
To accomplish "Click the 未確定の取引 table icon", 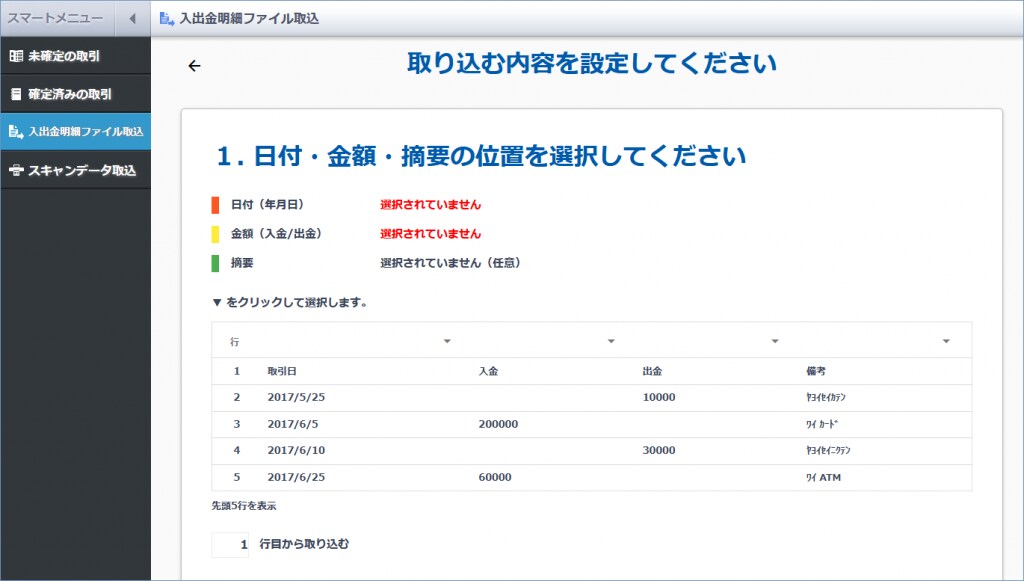I will [16, 56].
